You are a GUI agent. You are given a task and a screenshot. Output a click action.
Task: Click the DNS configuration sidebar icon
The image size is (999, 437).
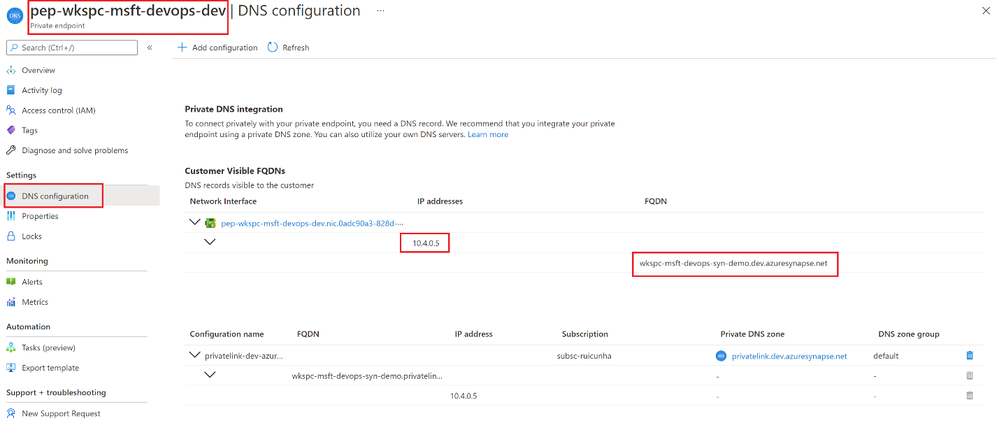coord(11,196)
